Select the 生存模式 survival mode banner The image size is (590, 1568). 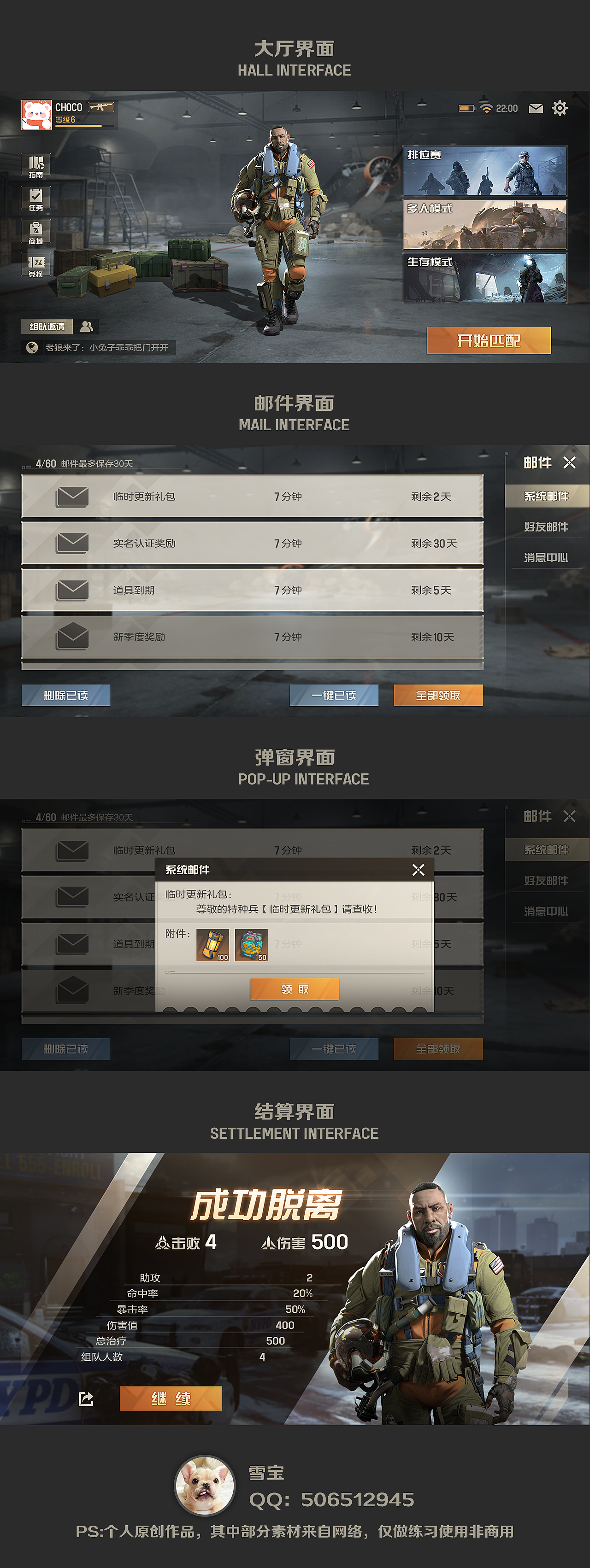click(484, 278)
